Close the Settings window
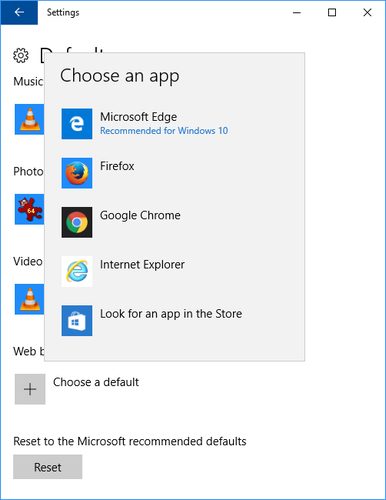This screenshot has height=500, width=386. coord(367,13)
